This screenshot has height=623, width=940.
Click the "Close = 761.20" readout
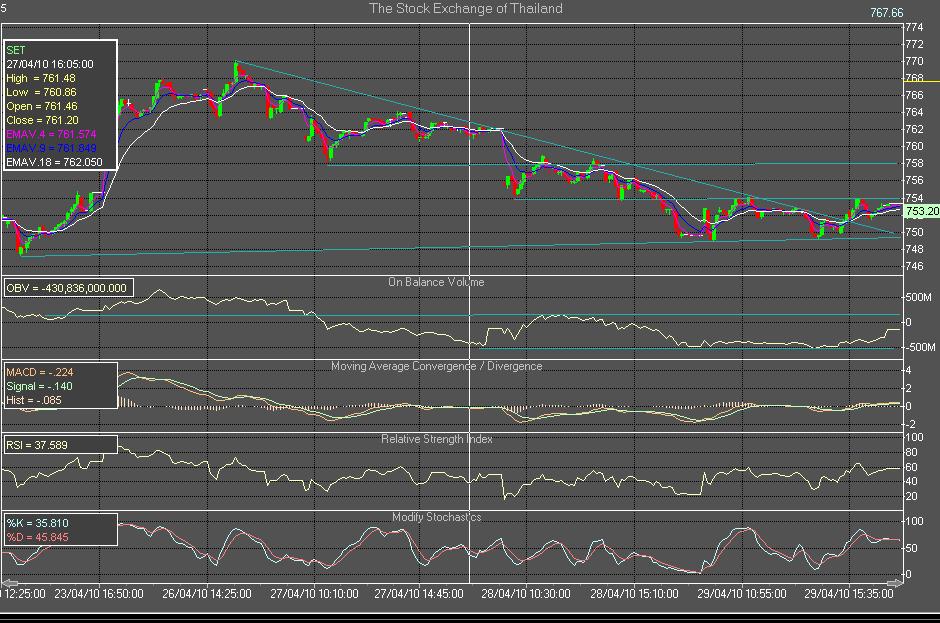click(x=42, y=120)
